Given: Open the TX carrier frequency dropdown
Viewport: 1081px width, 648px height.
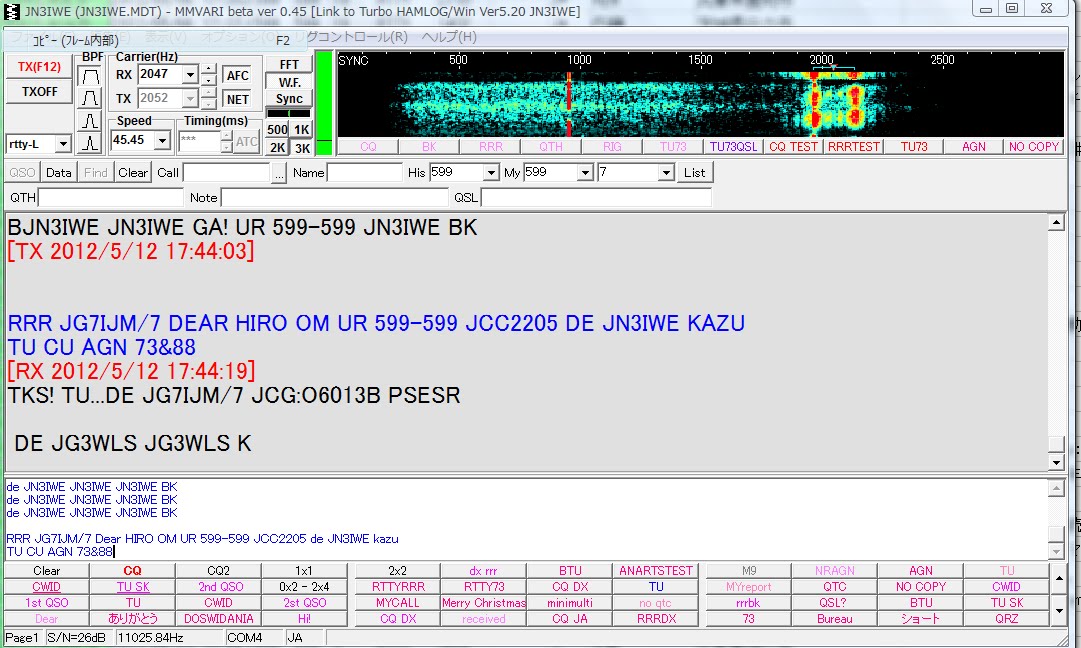Looking at the screenshot, I should coord(191,99).
